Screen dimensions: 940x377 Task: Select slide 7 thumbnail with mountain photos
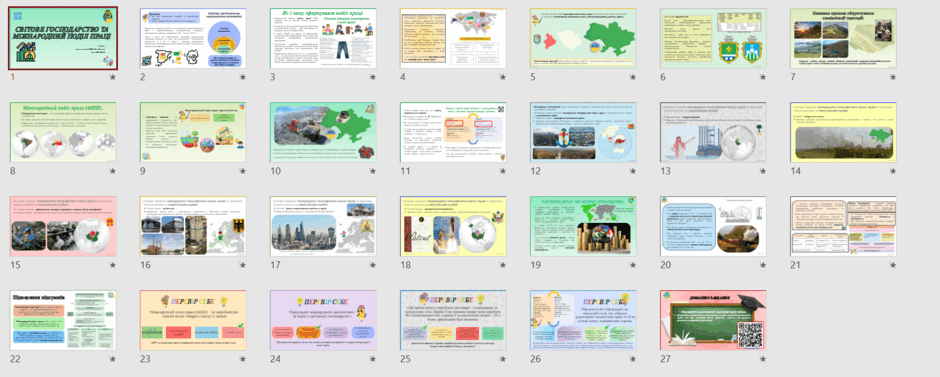pyautogui.click(x=843, y=38)
